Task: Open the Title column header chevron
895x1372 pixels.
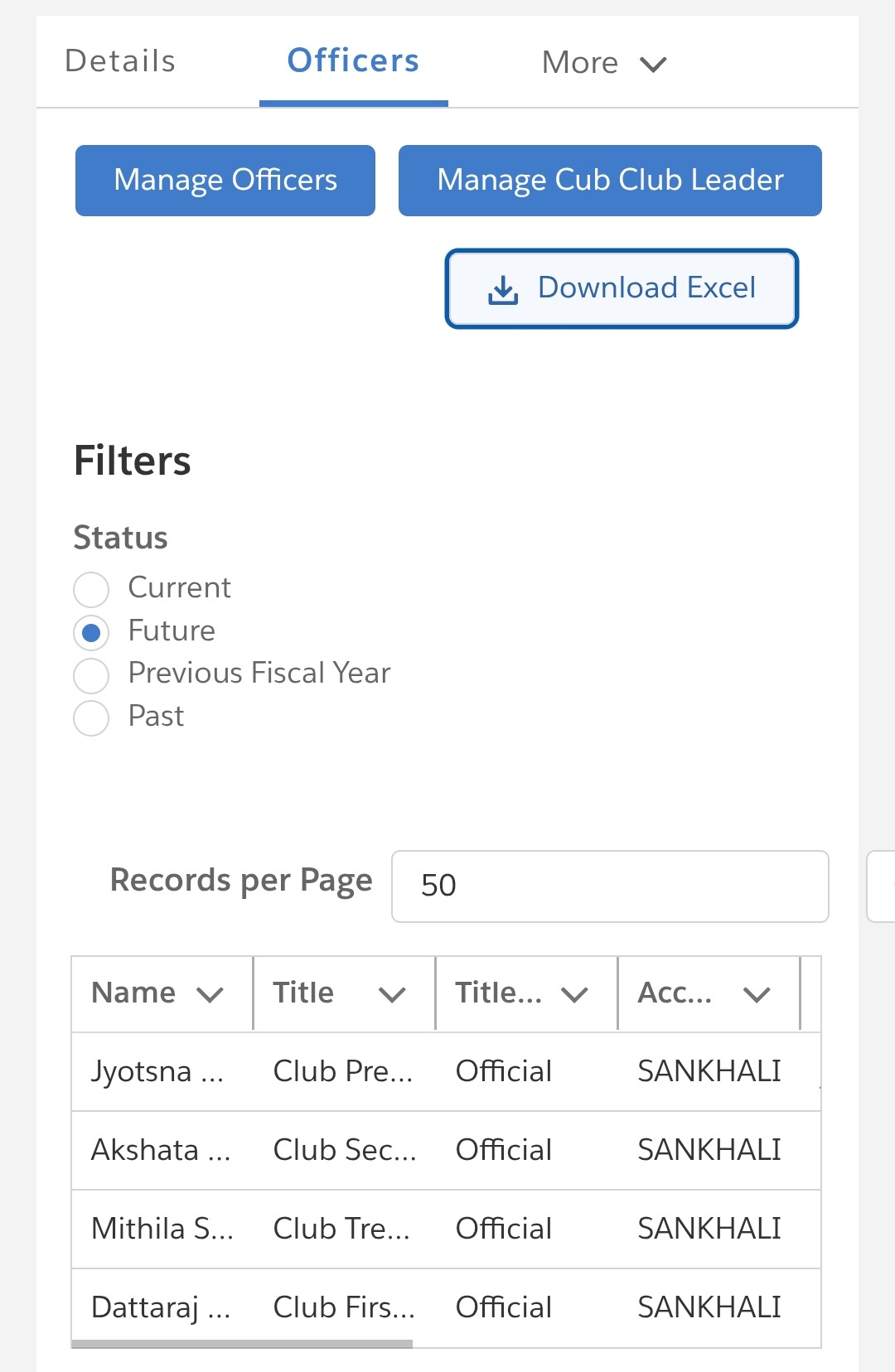Action: pyautogui.click(x=392, y=994)
